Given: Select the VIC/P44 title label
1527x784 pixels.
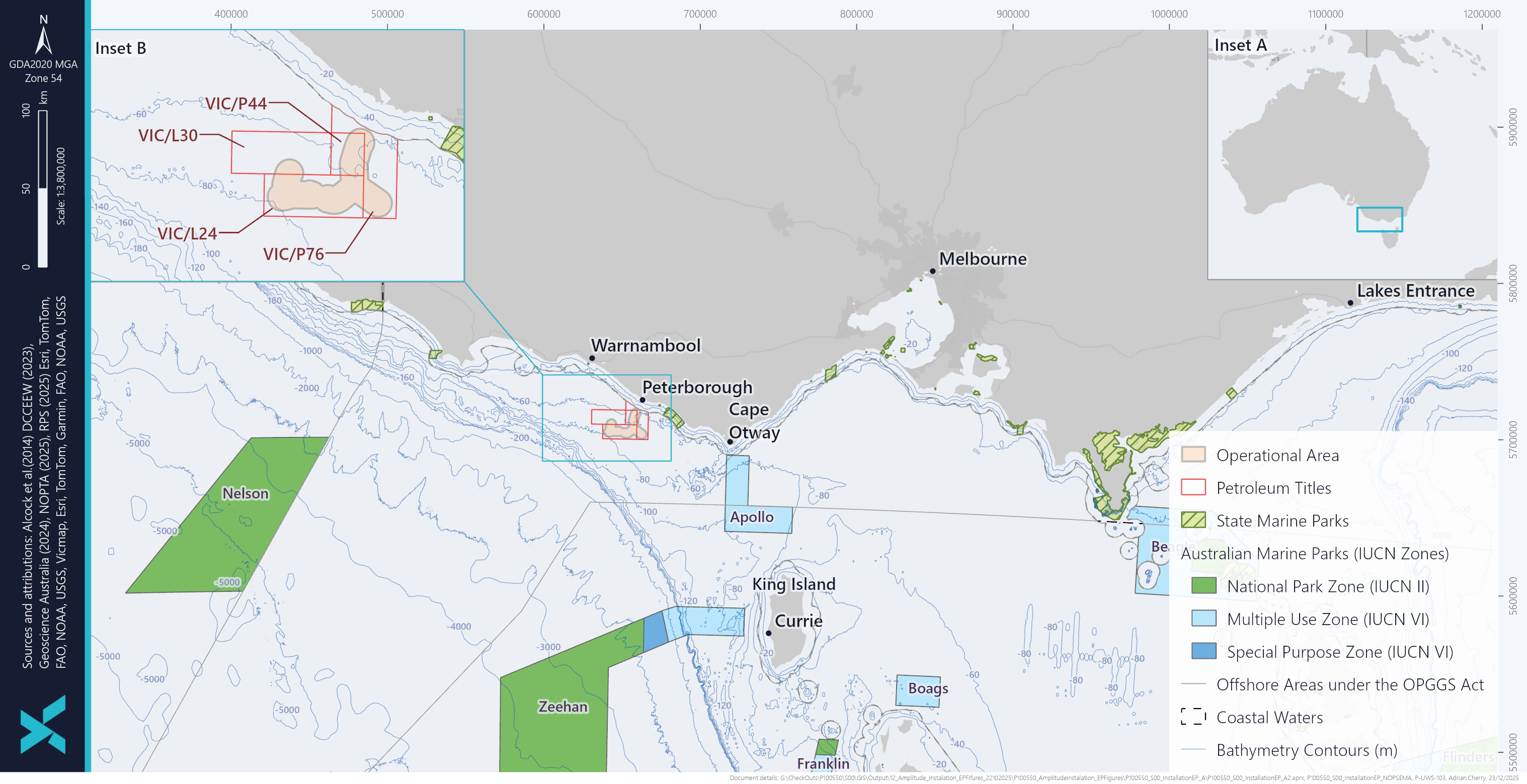Looking at the screenshot, I should [236, 104].
